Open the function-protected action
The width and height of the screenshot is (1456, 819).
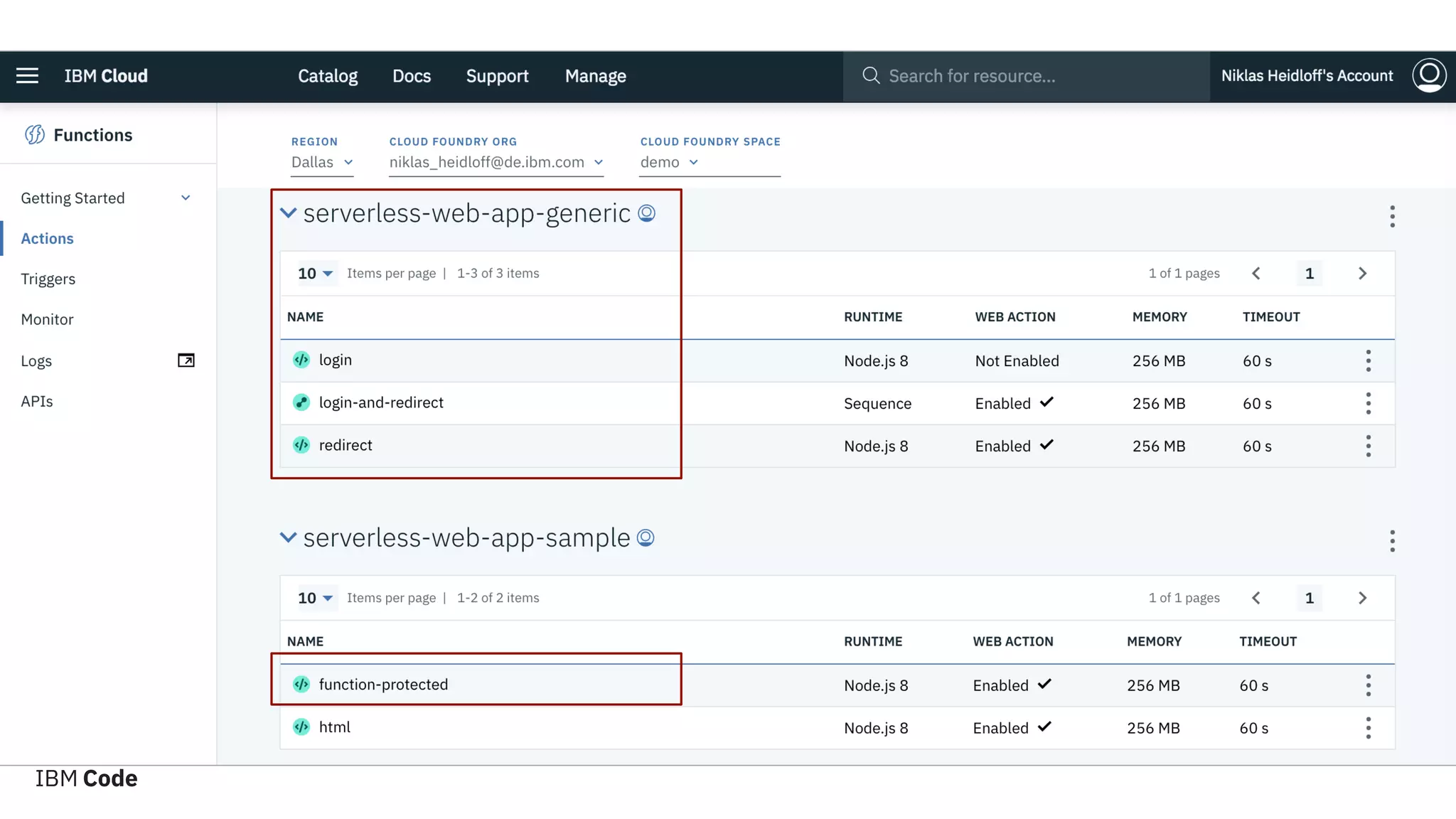tap(383, 685)
